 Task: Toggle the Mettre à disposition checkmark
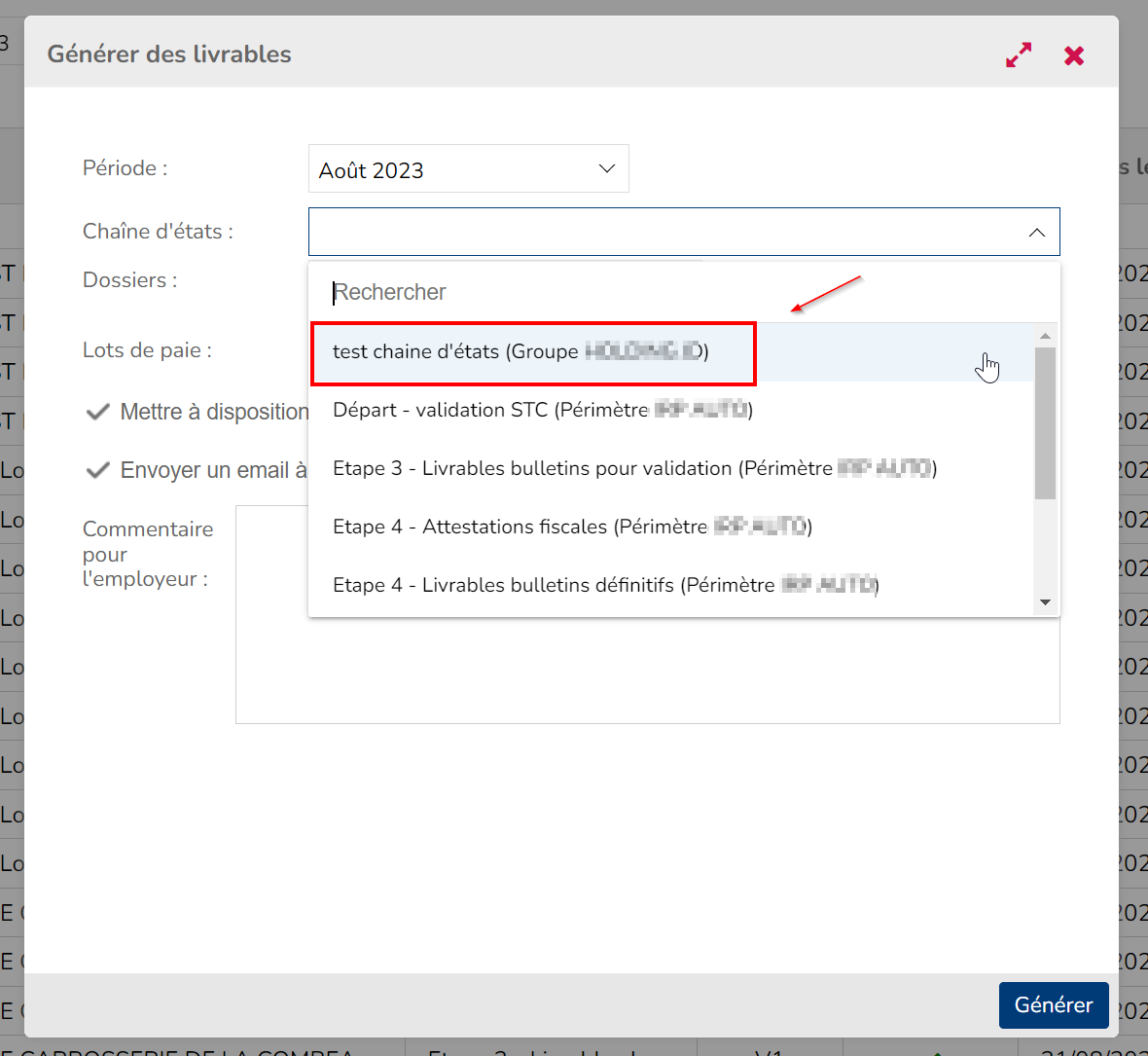(x=98, y=412)
